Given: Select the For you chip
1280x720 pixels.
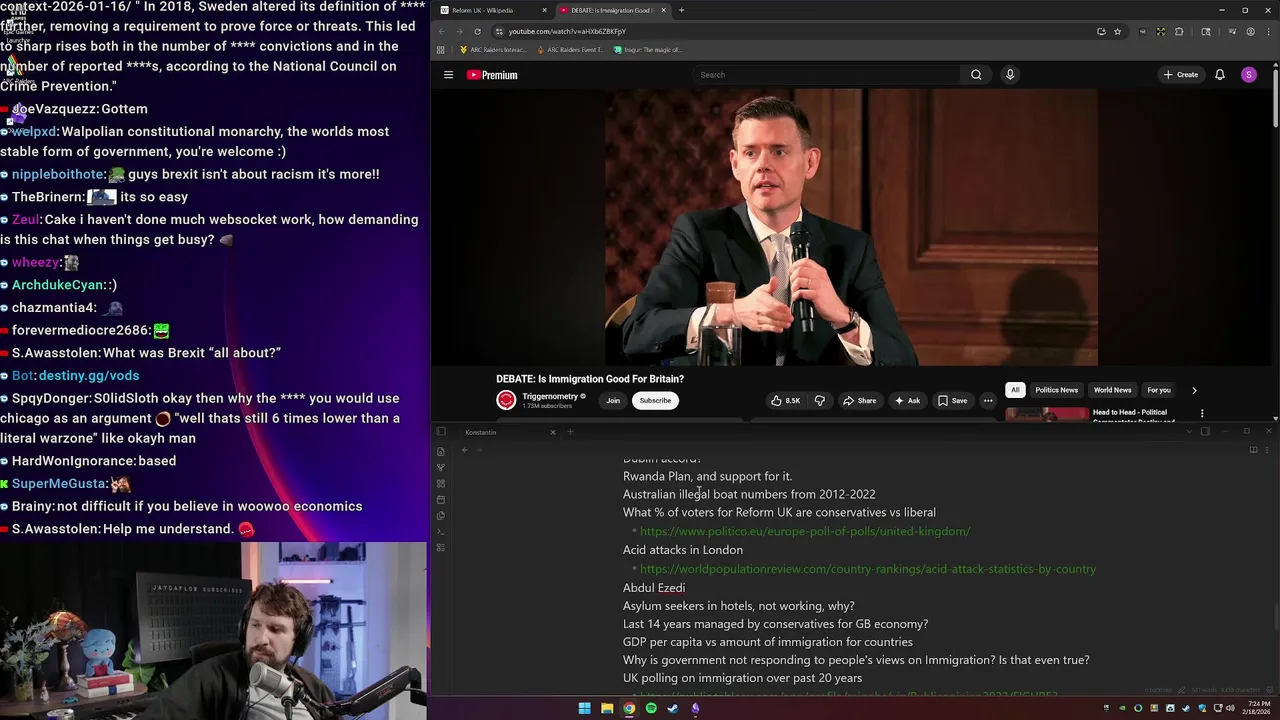Looking at the screenshot, I should 1158,390.
